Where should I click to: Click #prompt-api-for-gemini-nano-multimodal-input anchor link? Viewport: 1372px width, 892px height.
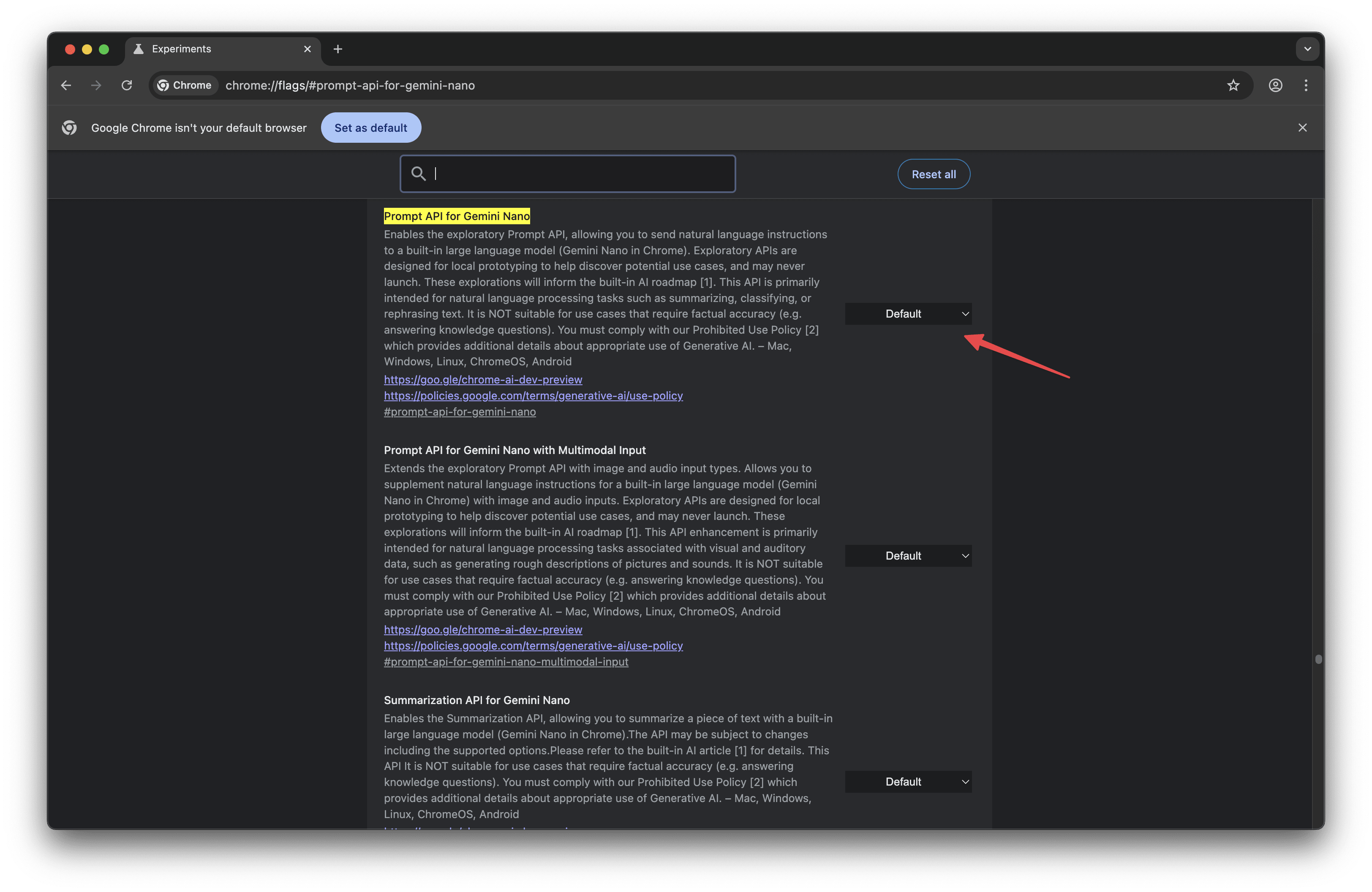tap(506, 661)
